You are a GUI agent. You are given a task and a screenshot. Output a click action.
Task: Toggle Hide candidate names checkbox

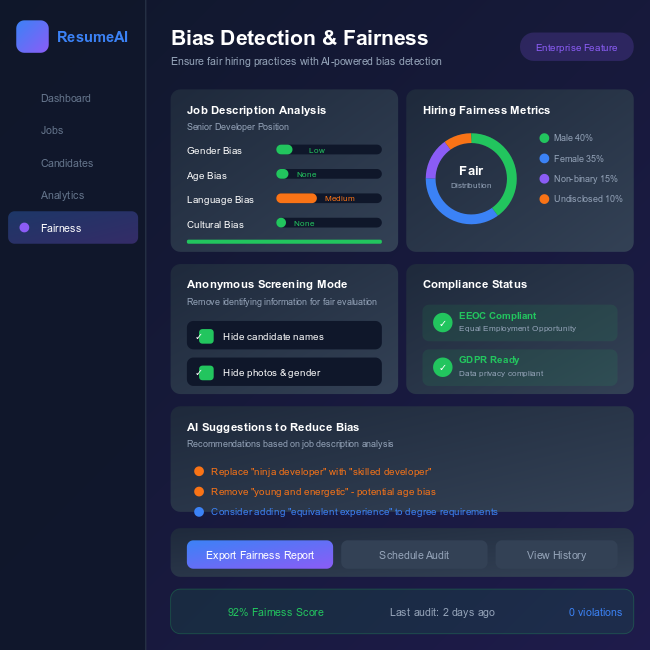pos(206,337)
